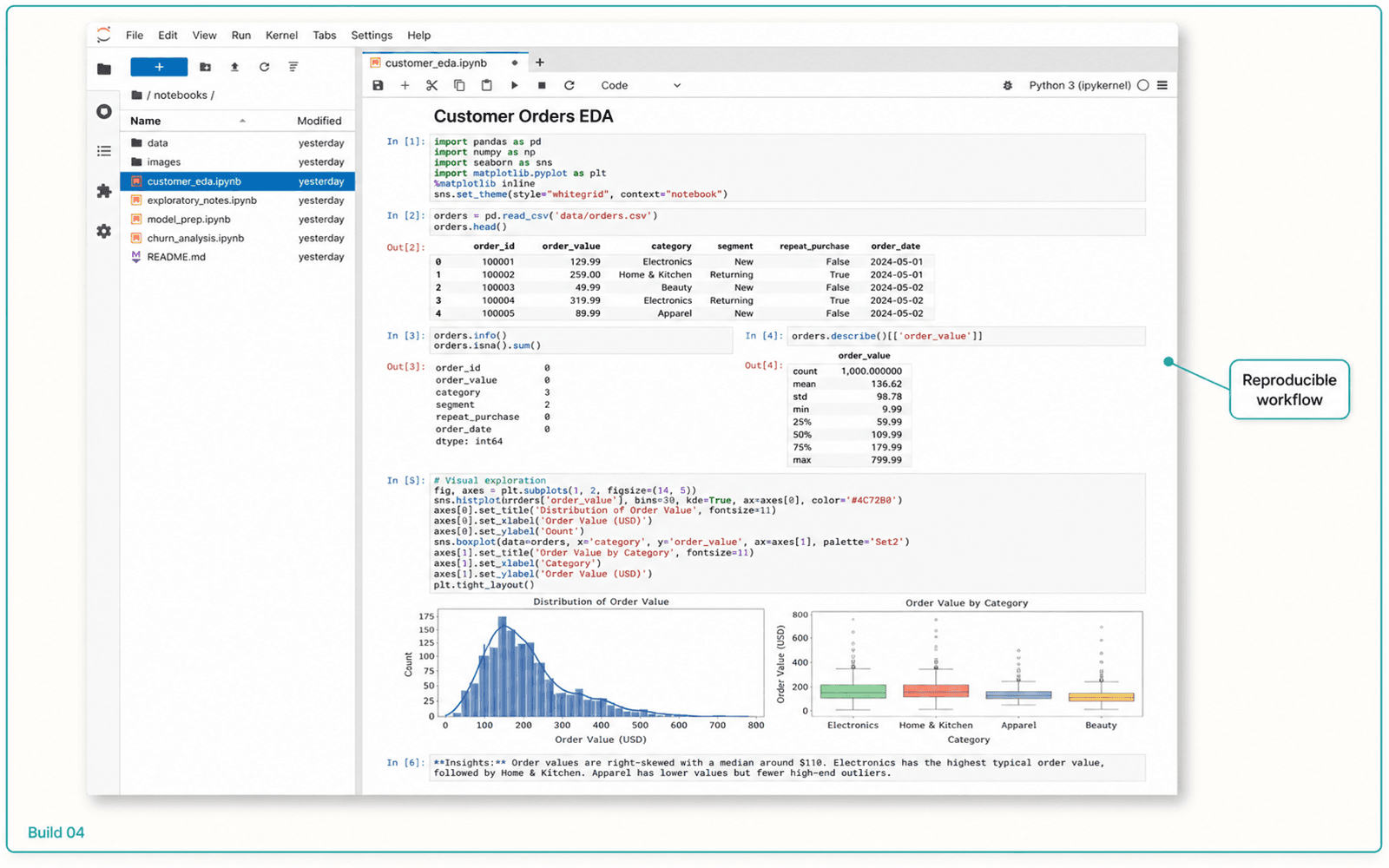
Task: Click the notebooks breadcrumb path
Action: (181, 95)
